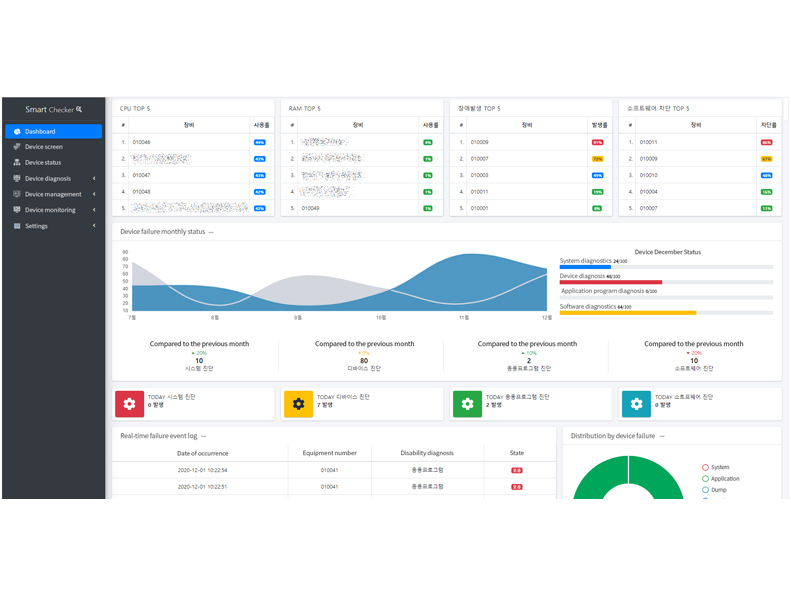Screen dimensions: 791x593
Task: Expand the Device monitoring submenu arrow
Action: tap(94, 210)
